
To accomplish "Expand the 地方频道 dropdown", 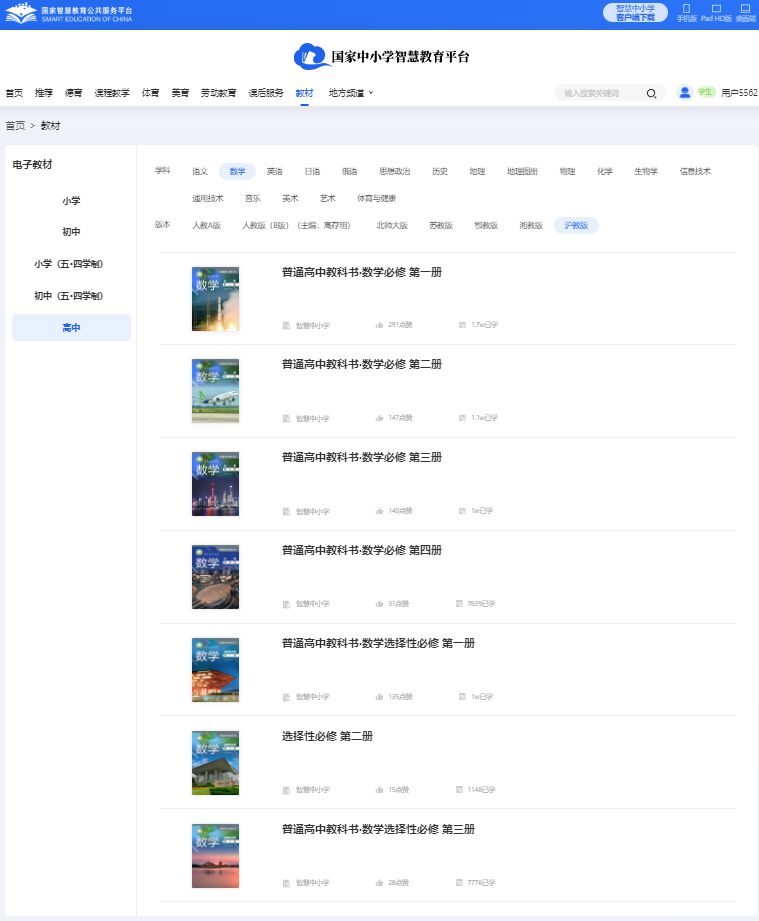I will click(350, 93).
